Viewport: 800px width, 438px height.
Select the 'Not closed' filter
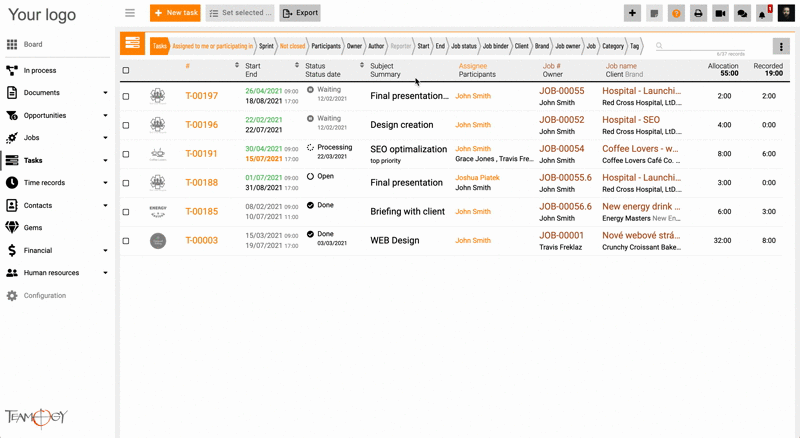click(x=292, y=46)
